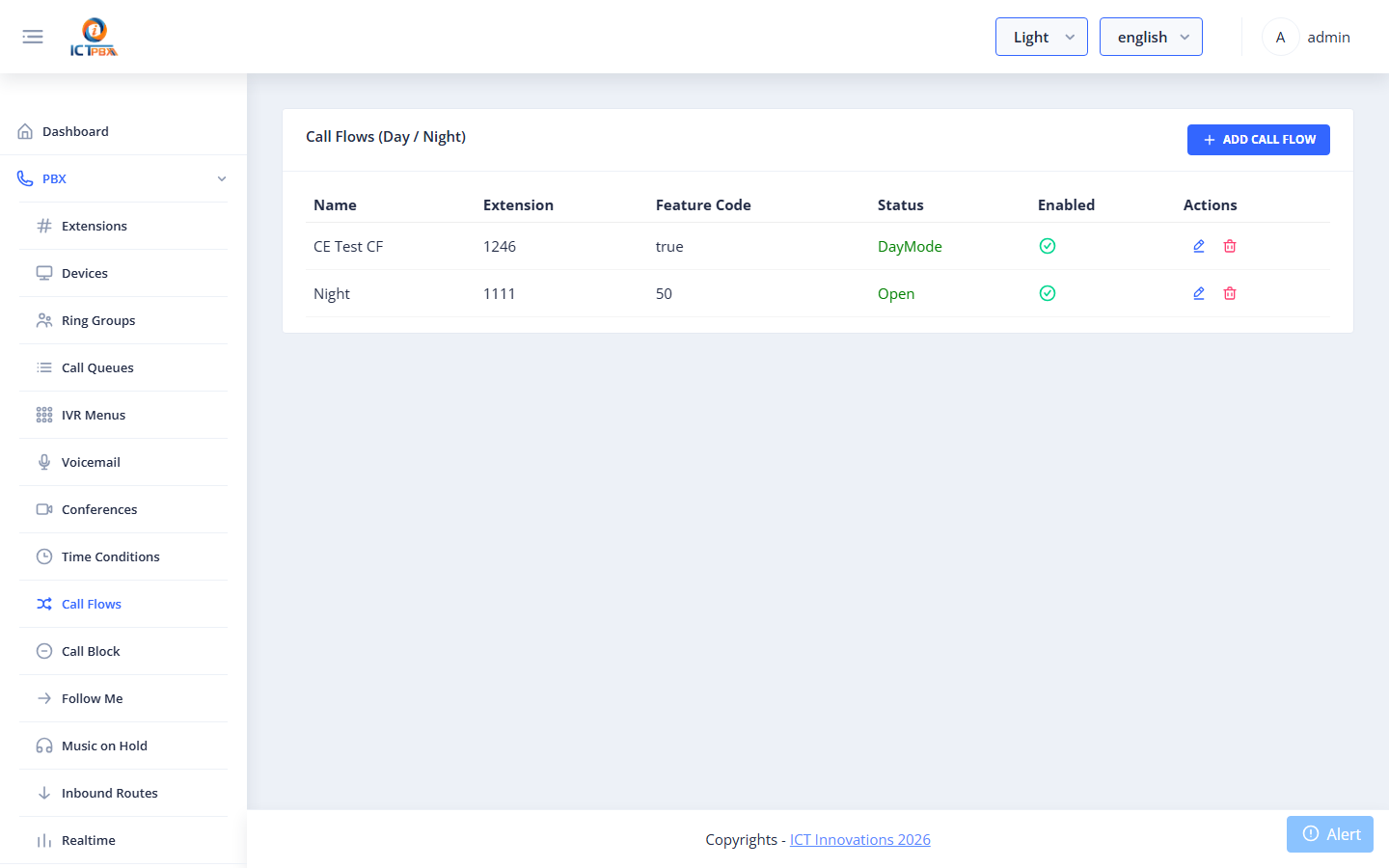Edit the Night call flow
The width and height of the screenshot is (1389, 868).
(1199, 293)
